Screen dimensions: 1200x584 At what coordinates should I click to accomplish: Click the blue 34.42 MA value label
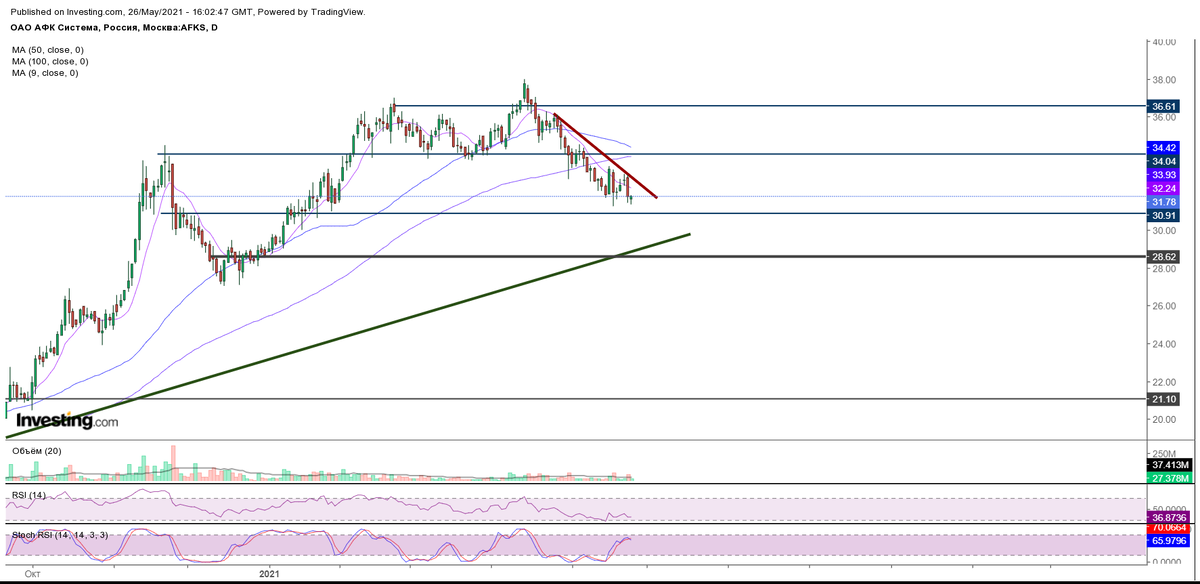point(1164,148)
